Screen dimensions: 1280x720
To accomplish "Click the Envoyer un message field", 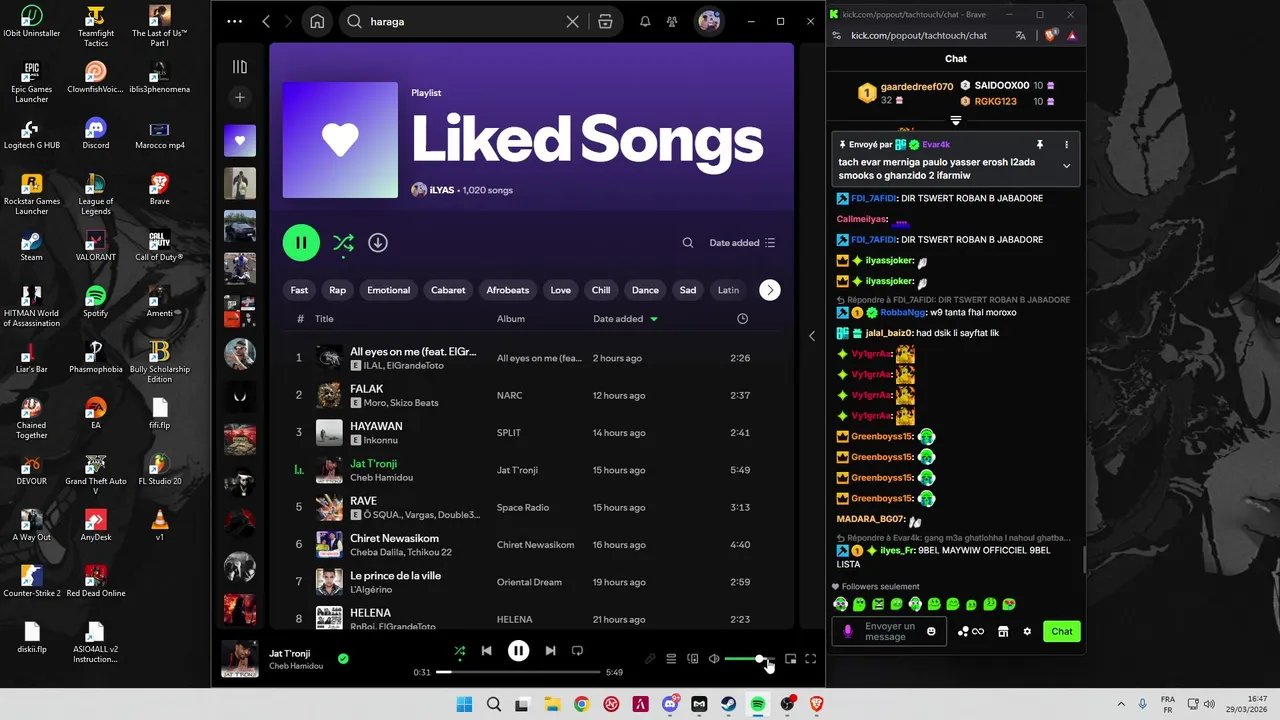I will [x=890, y=631].
